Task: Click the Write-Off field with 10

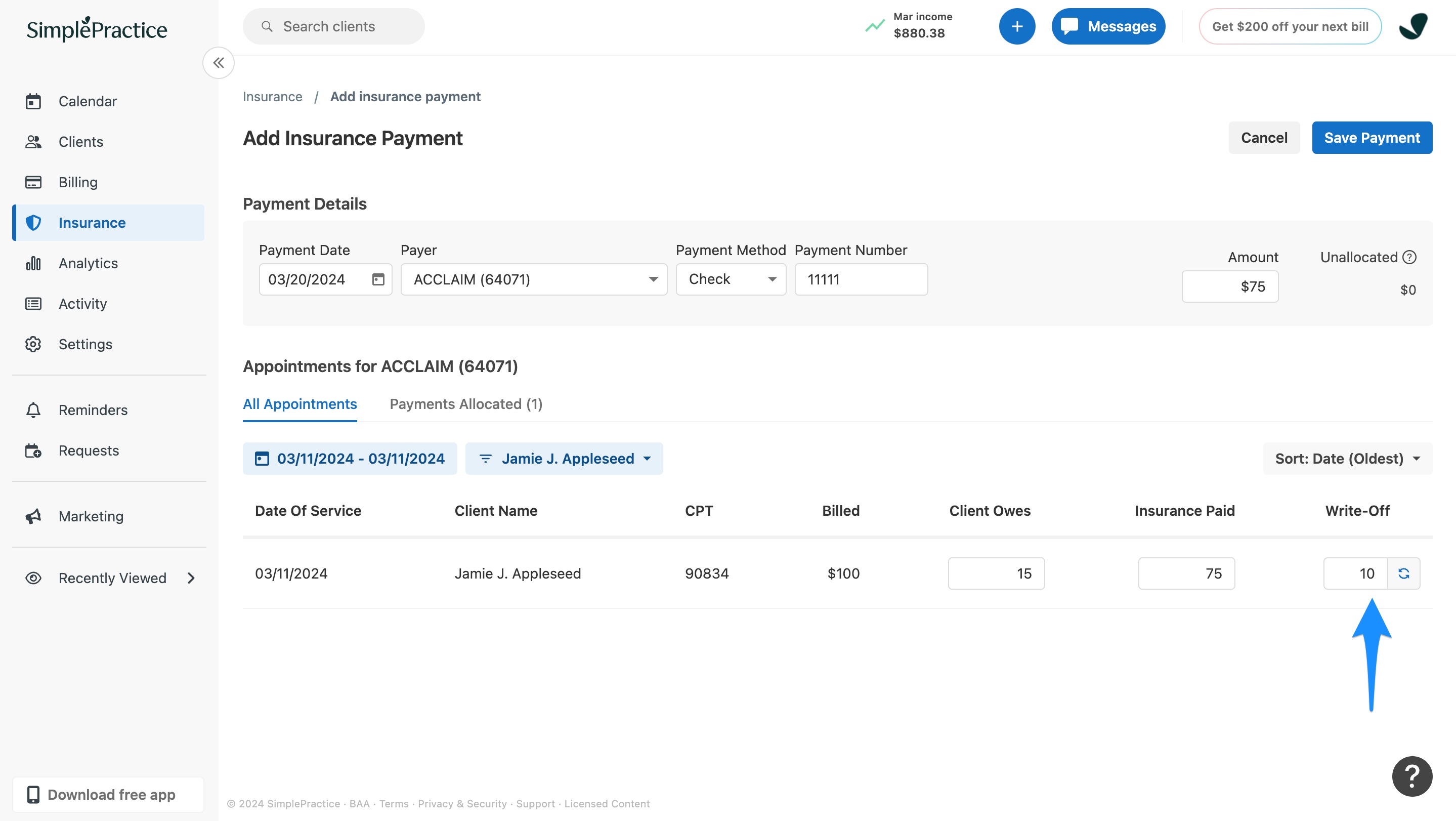Action: [1355, 573]
